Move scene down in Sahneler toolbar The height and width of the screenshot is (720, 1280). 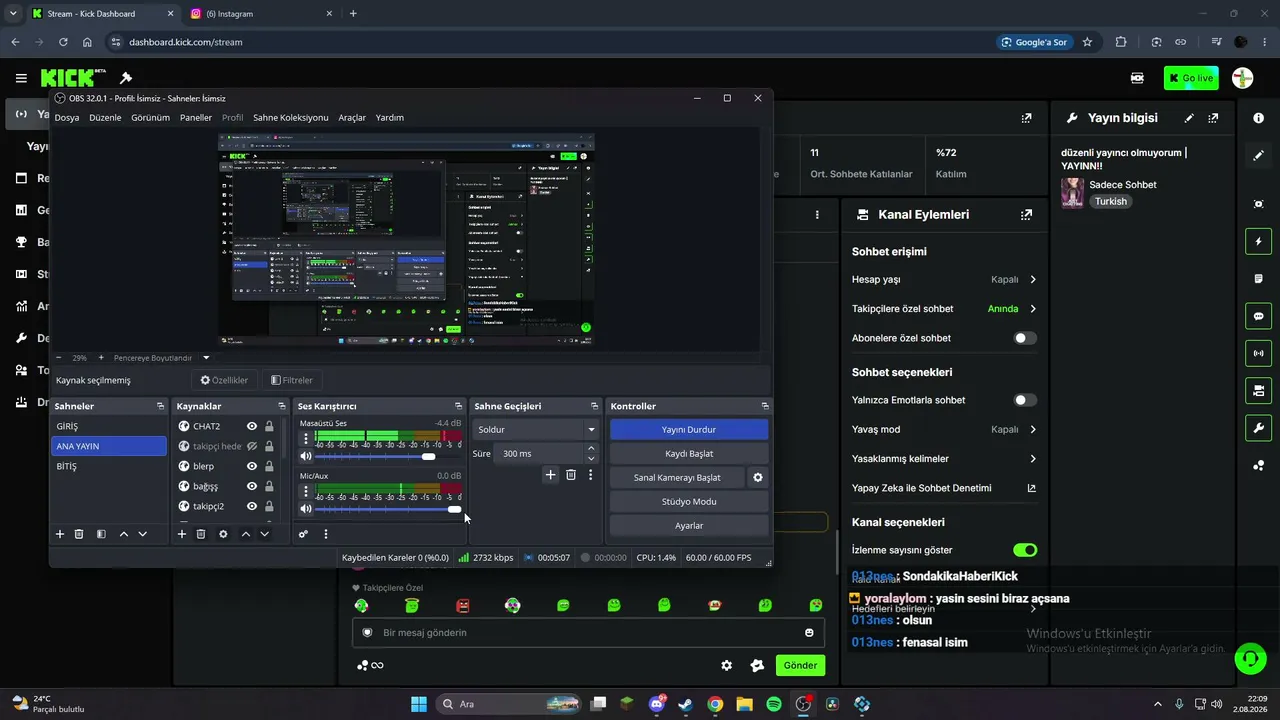tap(143, 534)
